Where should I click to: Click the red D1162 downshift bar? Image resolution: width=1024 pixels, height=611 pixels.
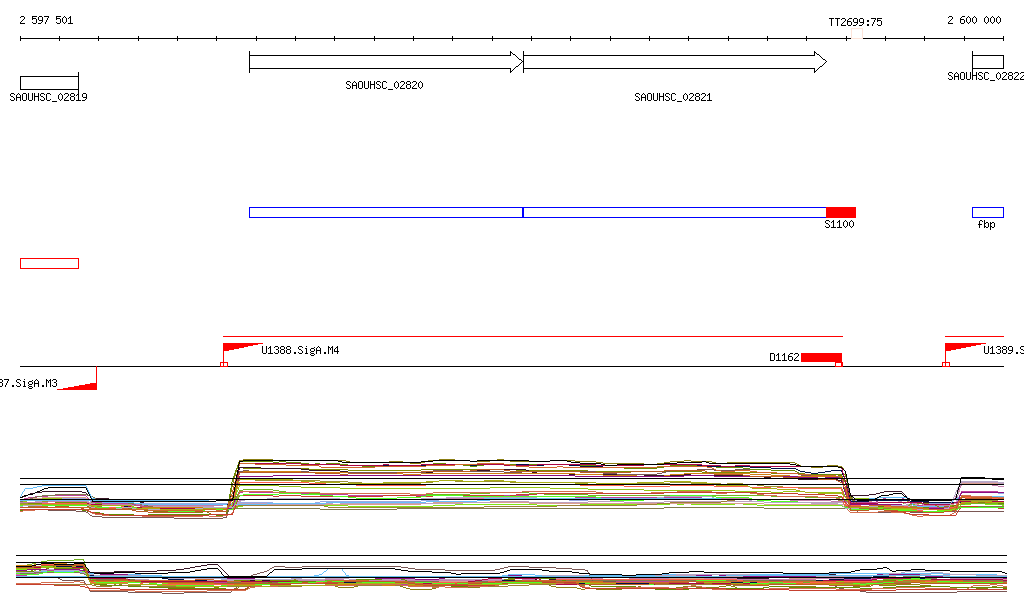[x=821, y=357]
